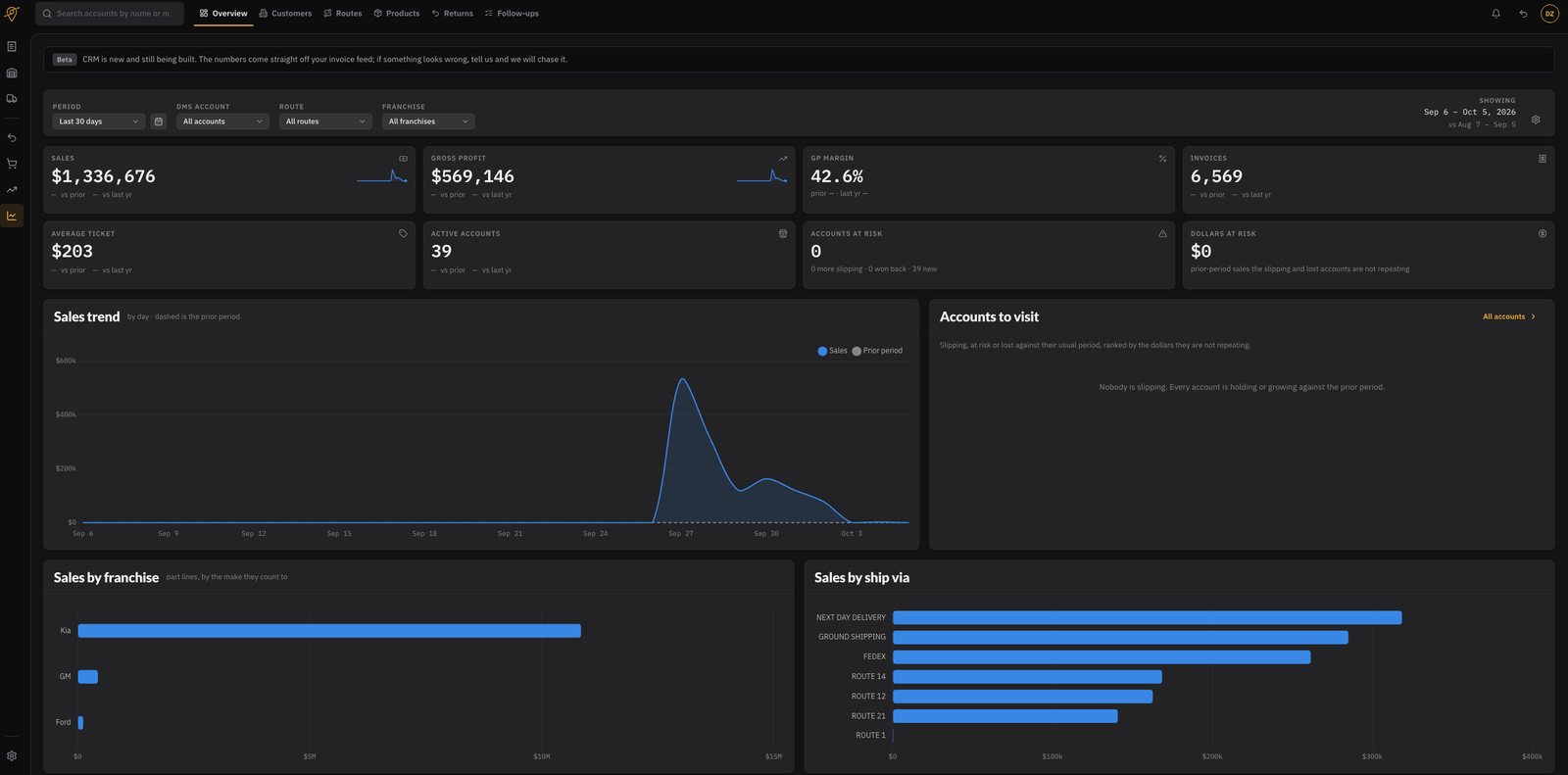Click the 6,569 invoices value
This screenshot has width=1568, height=775.
[x=1216, y=176]
